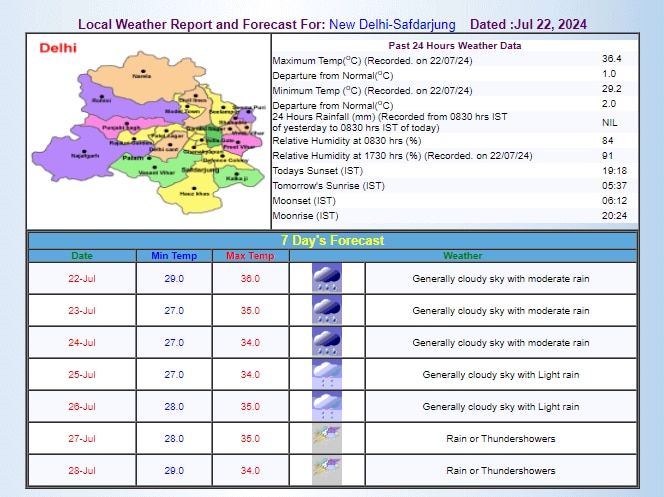Viewport: 664px width, 497px height.
Task: Click the 24 Hours Rainfall NIL value
Action: coord(609,123)
